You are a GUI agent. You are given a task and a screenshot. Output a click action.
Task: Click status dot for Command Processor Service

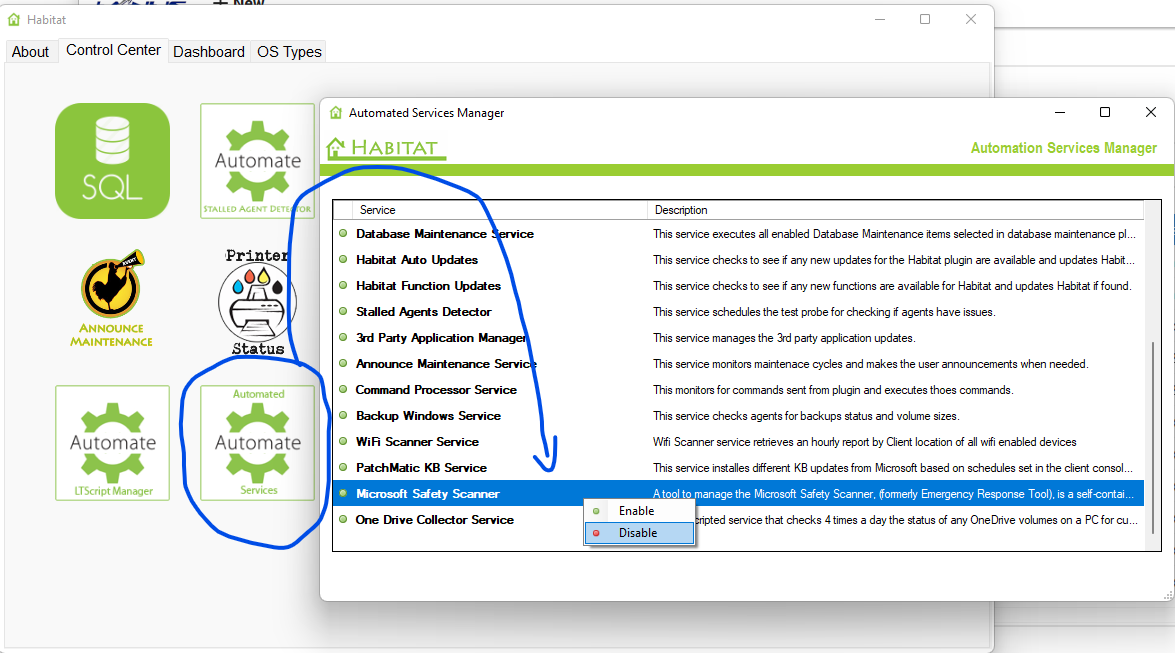point(343,389)
